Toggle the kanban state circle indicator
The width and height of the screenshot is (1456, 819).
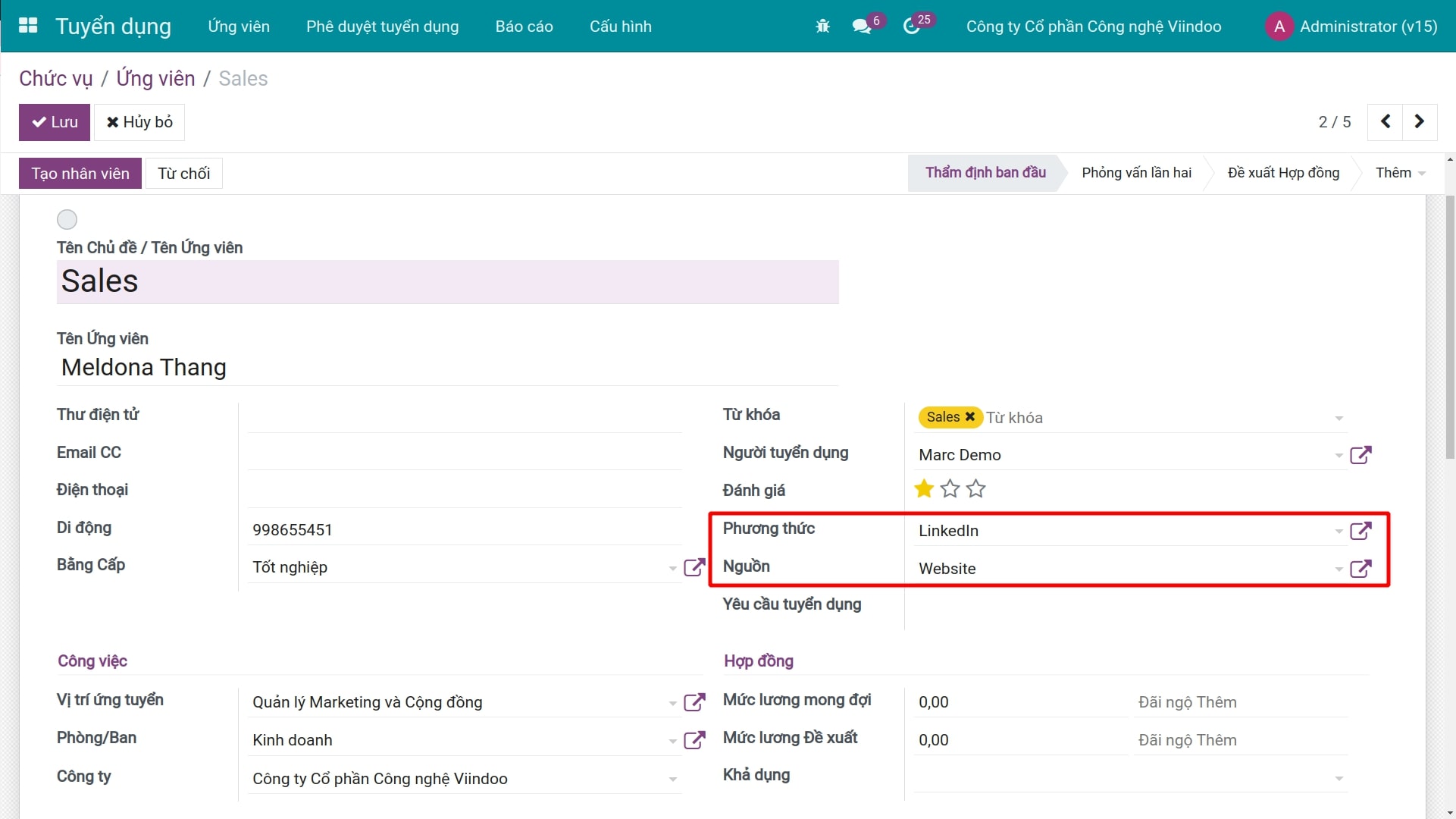click(67, 220)
